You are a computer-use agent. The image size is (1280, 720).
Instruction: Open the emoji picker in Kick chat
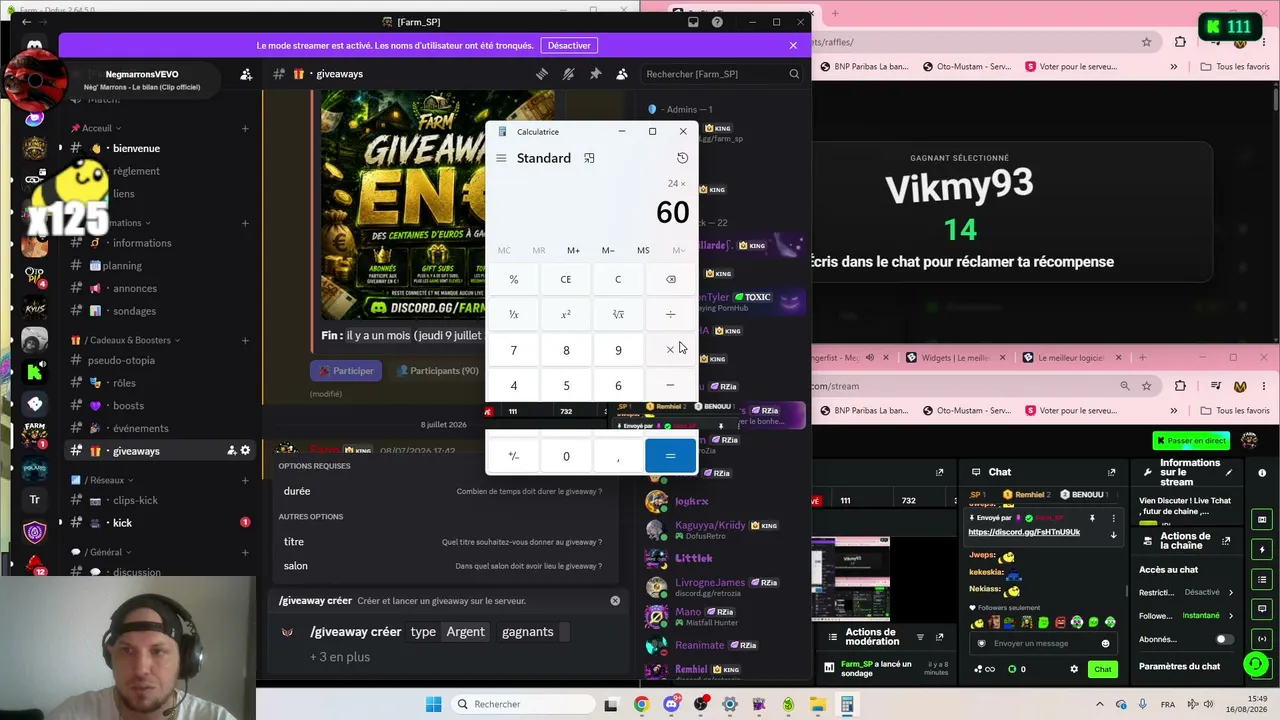(1105, 643)
